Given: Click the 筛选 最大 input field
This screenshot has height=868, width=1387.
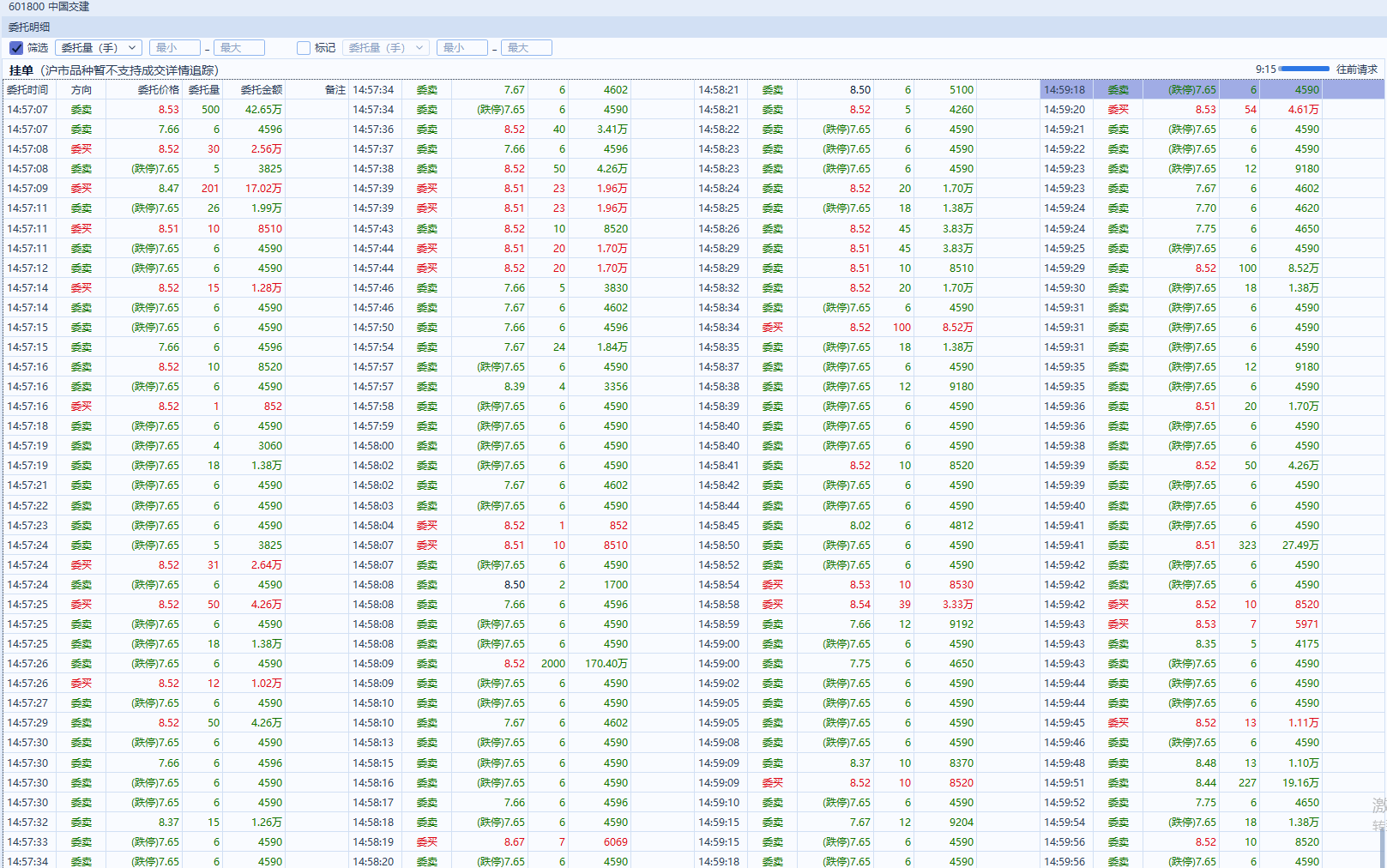Looking at the screenshot, I should 238,48.
